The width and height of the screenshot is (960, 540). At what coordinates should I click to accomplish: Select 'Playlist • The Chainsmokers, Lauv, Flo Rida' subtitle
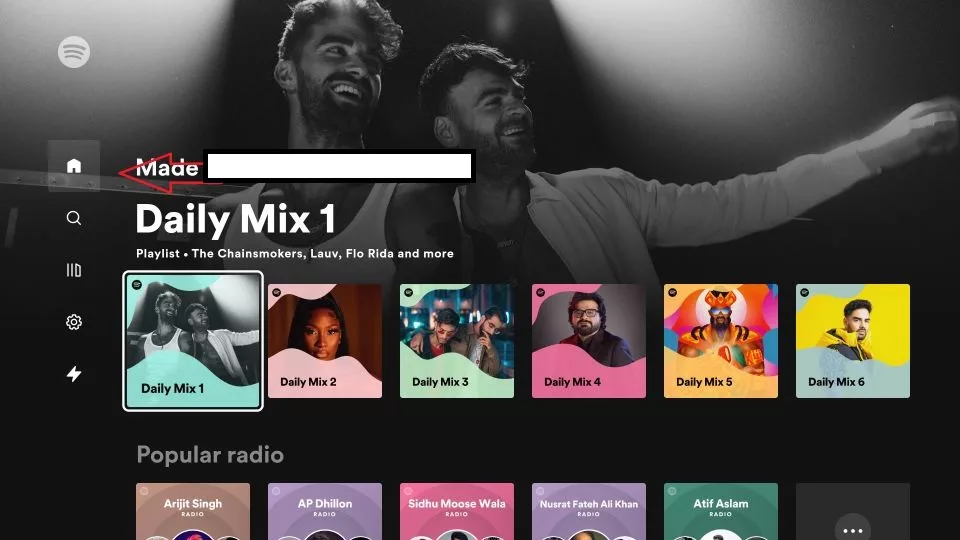(x=294, y=253)
